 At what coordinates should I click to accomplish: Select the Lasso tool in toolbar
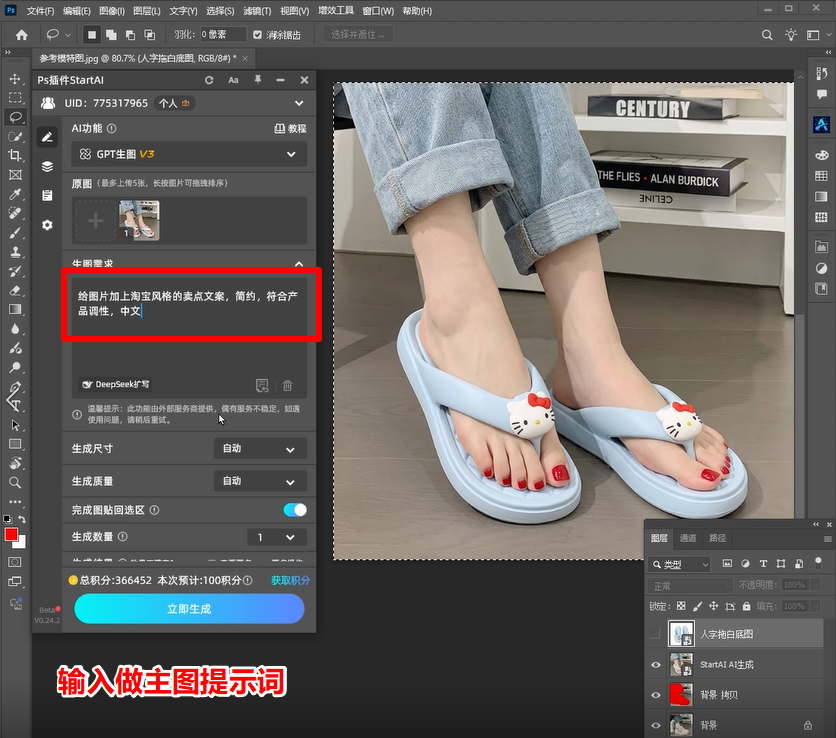click(15, 117)
